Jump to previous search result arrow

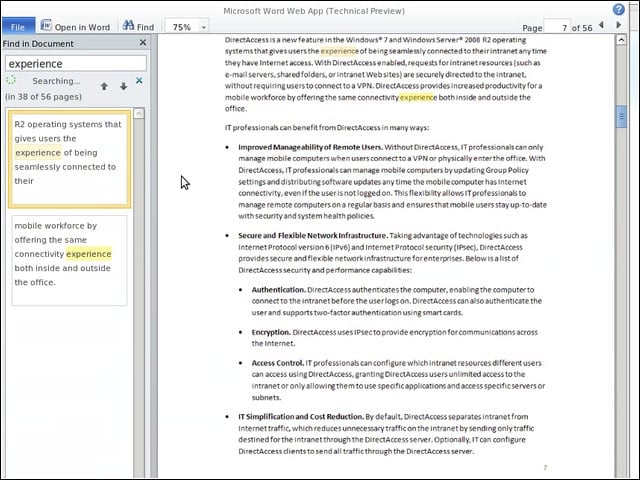pyautogui.click(x=104, y=86)
